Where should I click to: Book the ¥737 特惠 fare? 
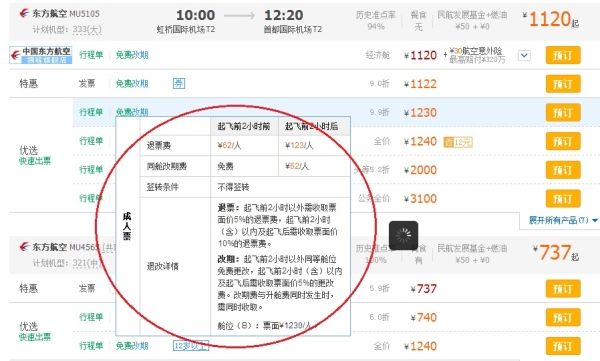pyautogui.click(x=563, y=289)
